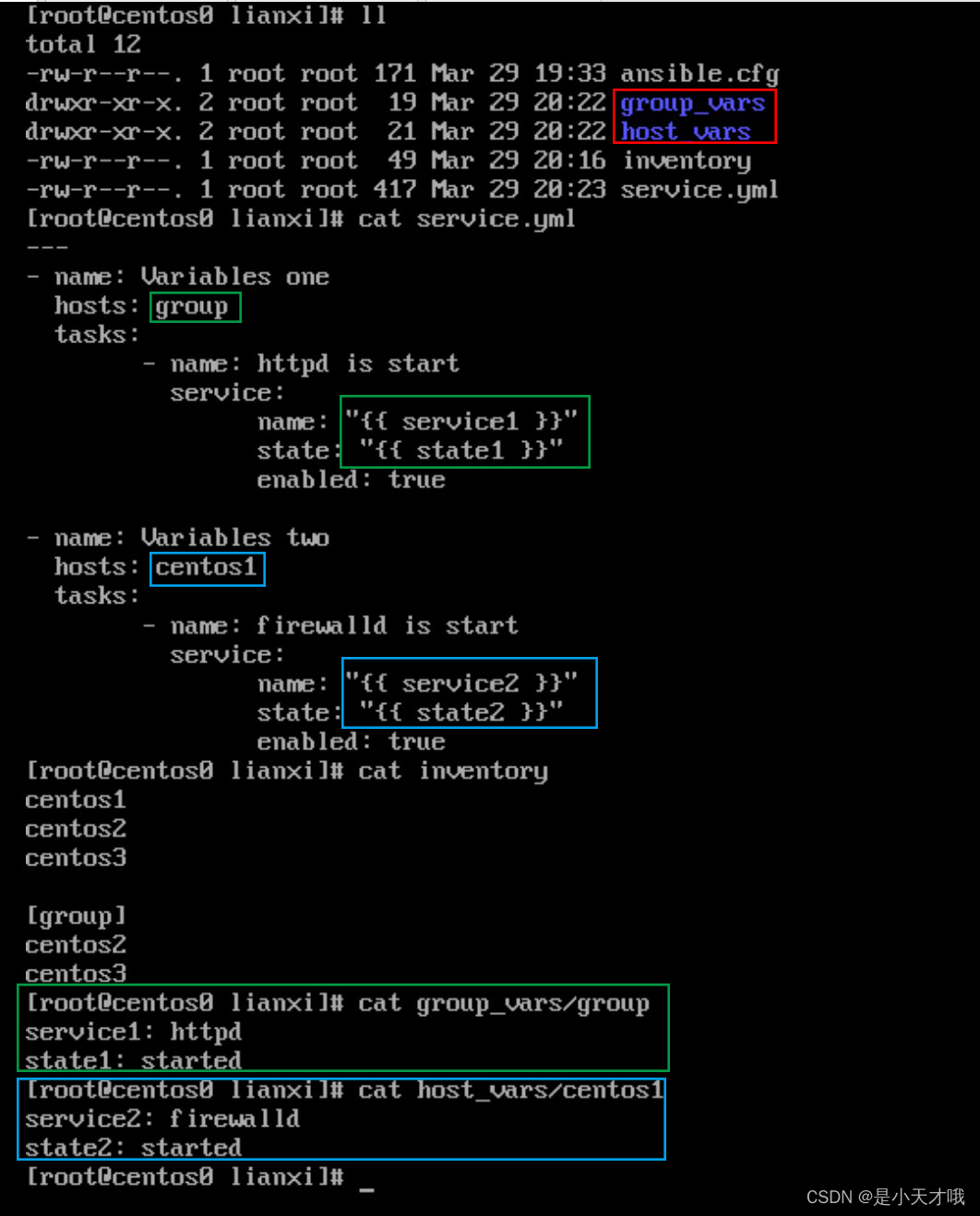Viewport: 980px width, 1216px height.
Task: Select service.yml in the directory listing
Action: click(699, 190)
